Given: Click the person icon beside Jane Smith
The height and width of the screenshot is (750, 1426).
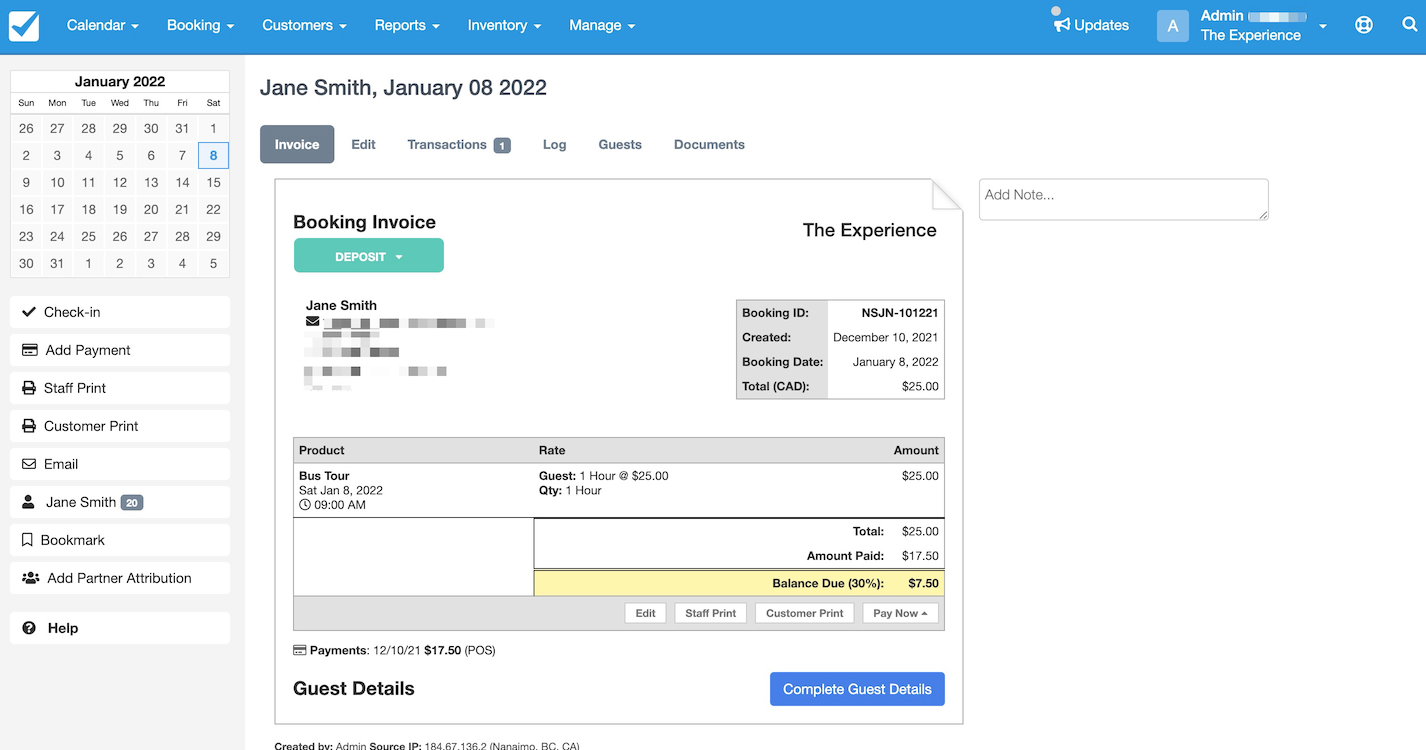Looking at the screenshot, I should 29,502.
